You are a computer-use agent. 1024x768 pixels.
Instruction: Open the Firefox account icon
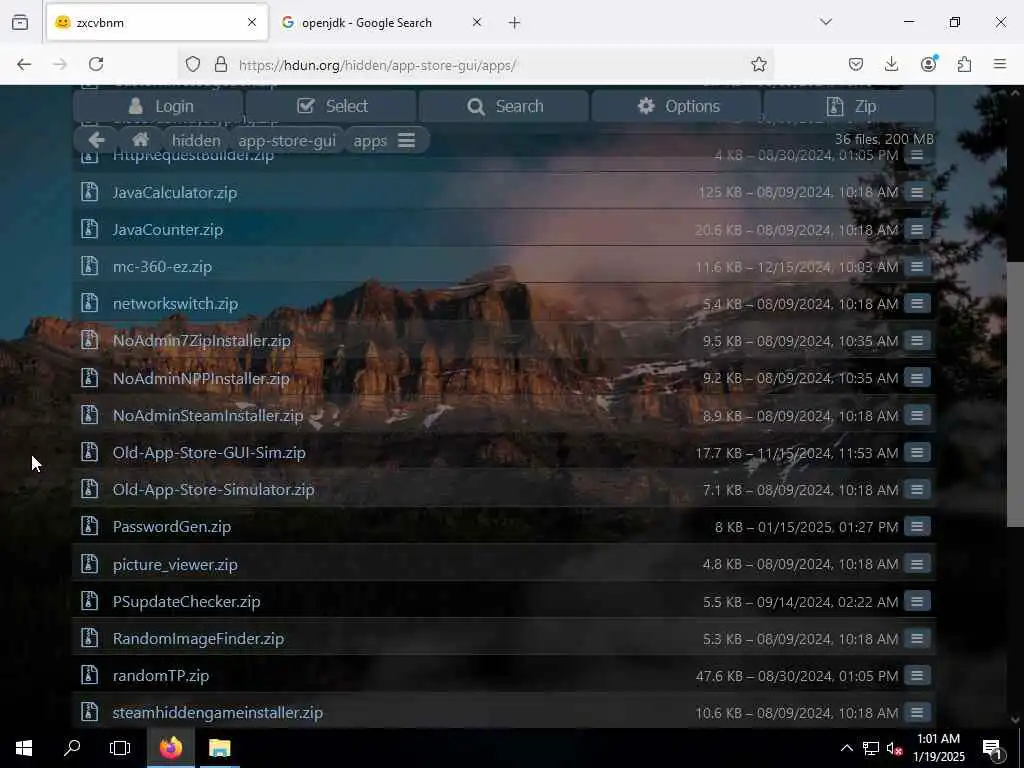tap(928, 64)
